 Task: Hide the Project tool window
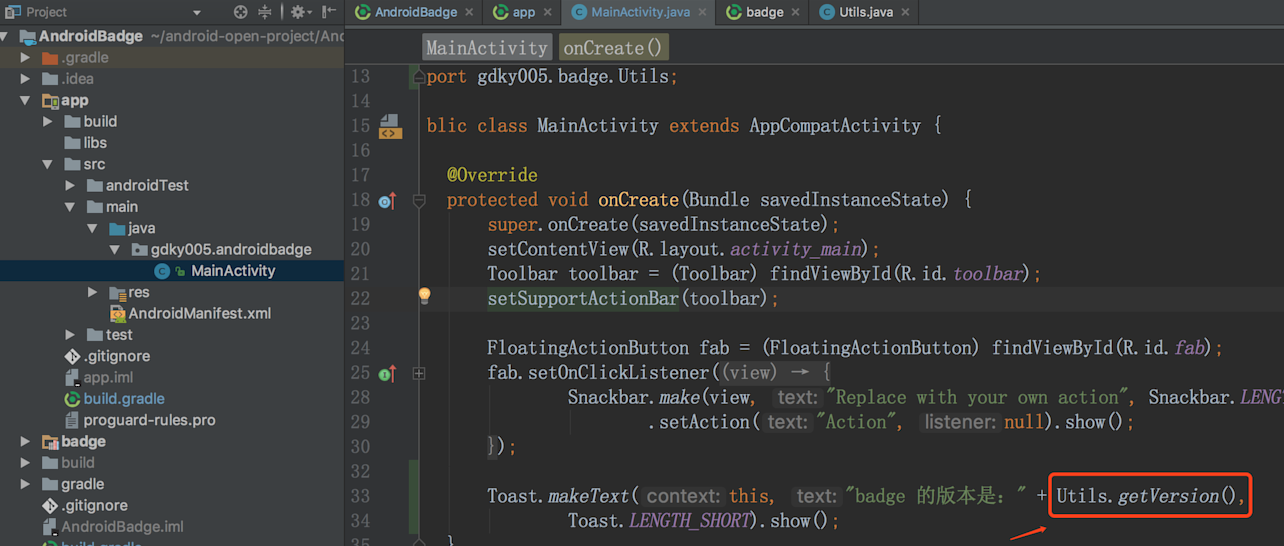click(330, 12)
